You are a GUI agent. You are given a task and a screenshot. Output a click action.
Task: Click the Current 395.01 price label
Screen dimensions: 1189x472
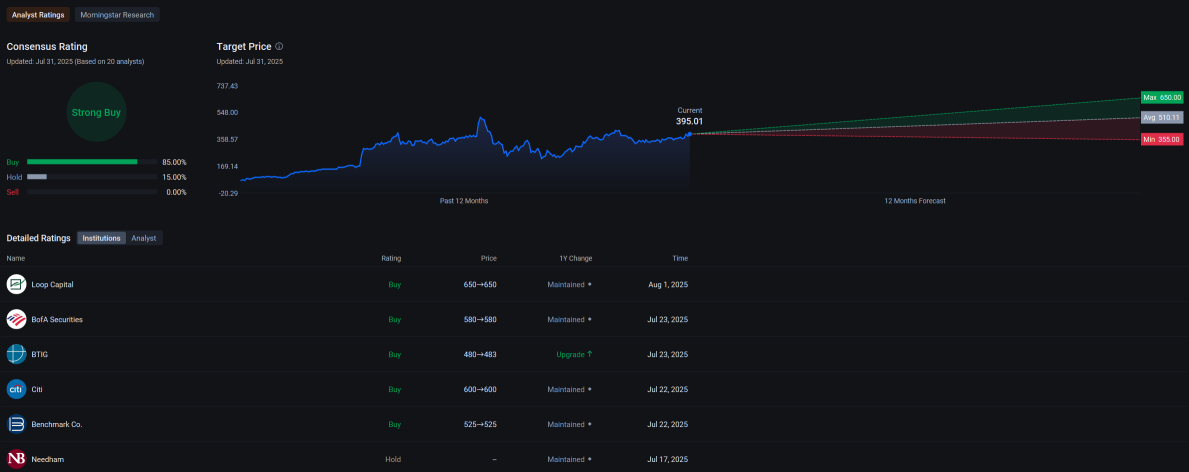tap(689, 116)
